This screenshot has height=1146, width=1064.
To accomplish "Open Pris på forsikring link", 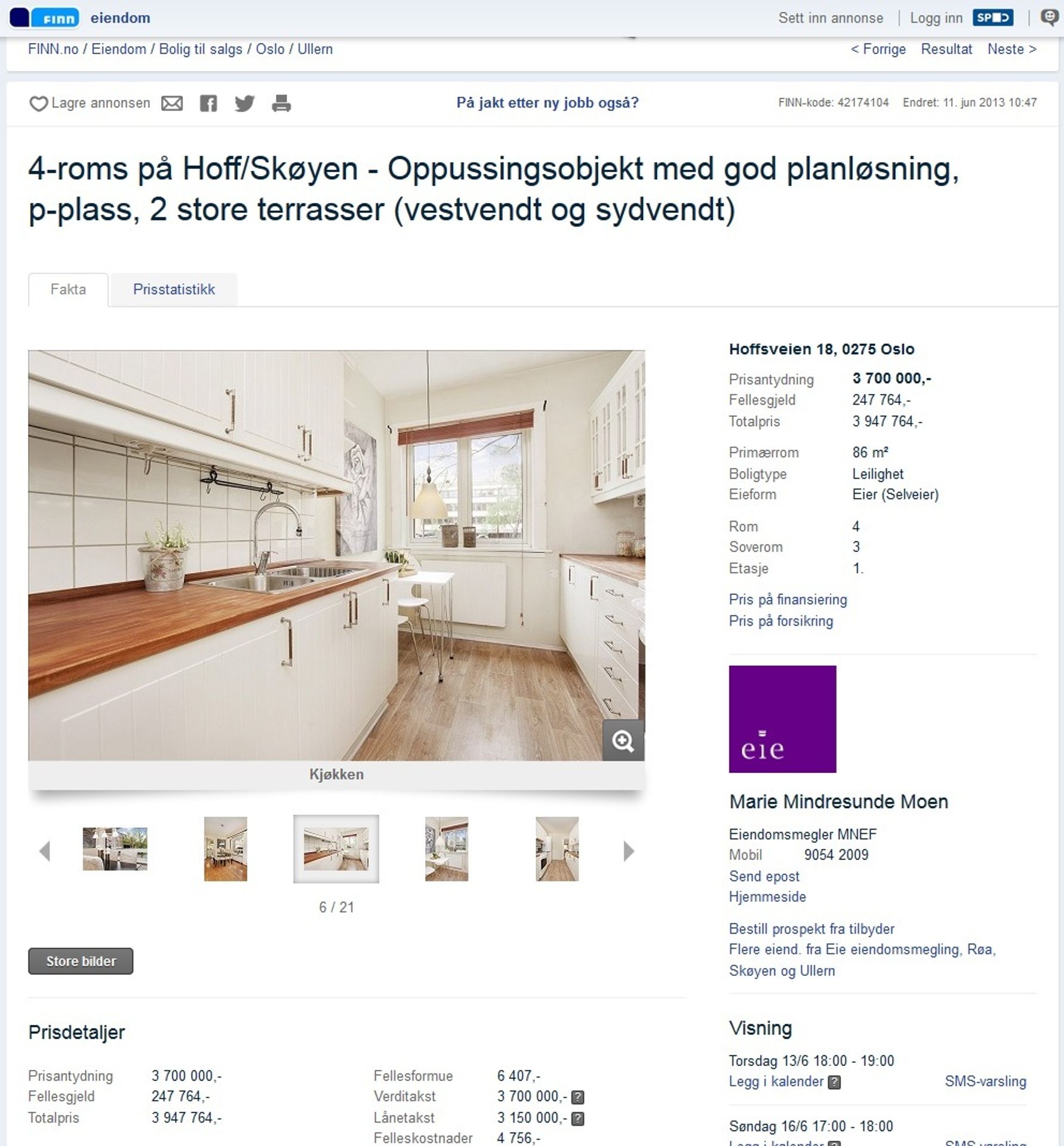I will (781, 621).
